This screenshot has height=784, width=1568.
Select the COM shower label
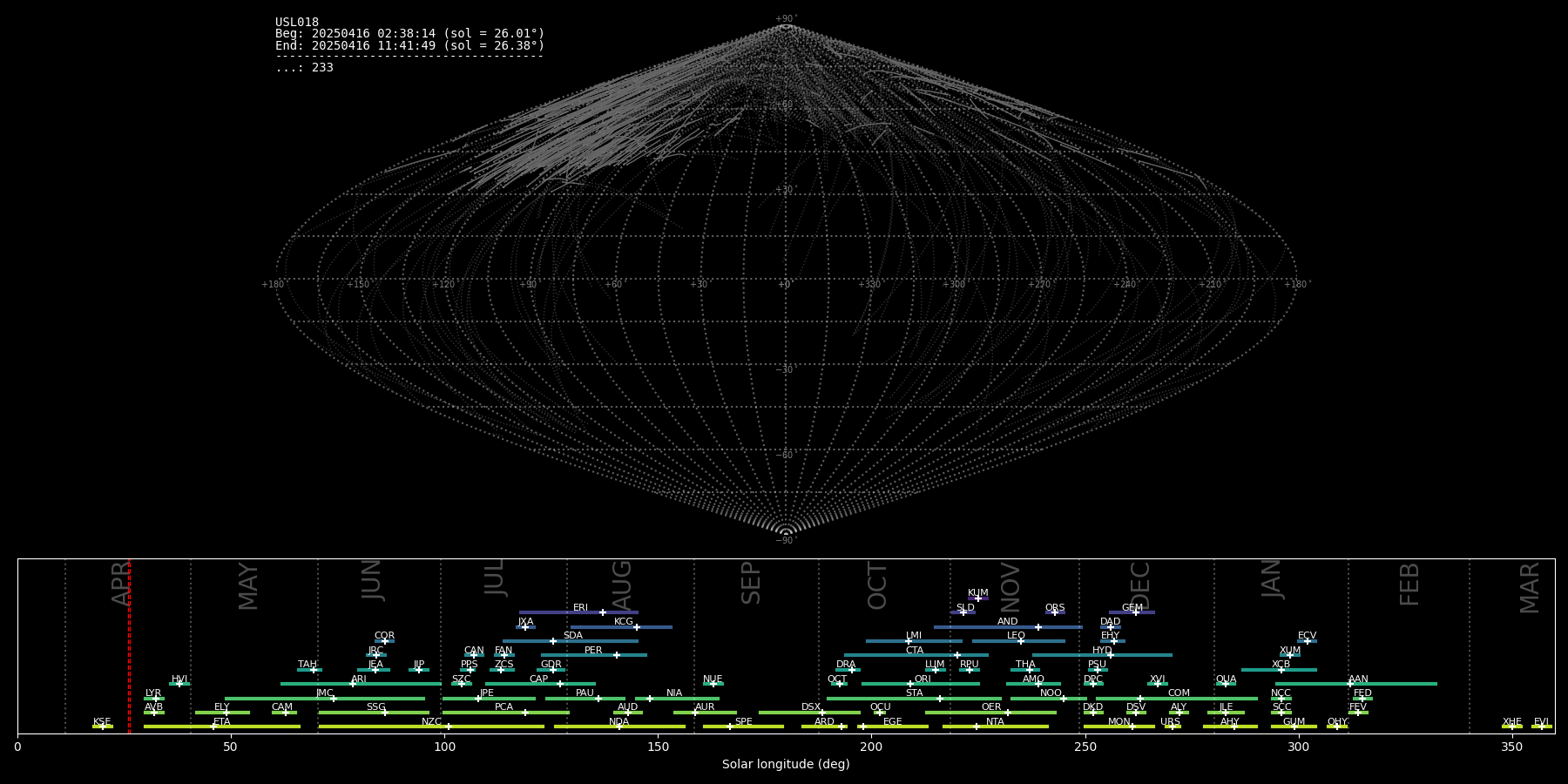point(1179,693)
